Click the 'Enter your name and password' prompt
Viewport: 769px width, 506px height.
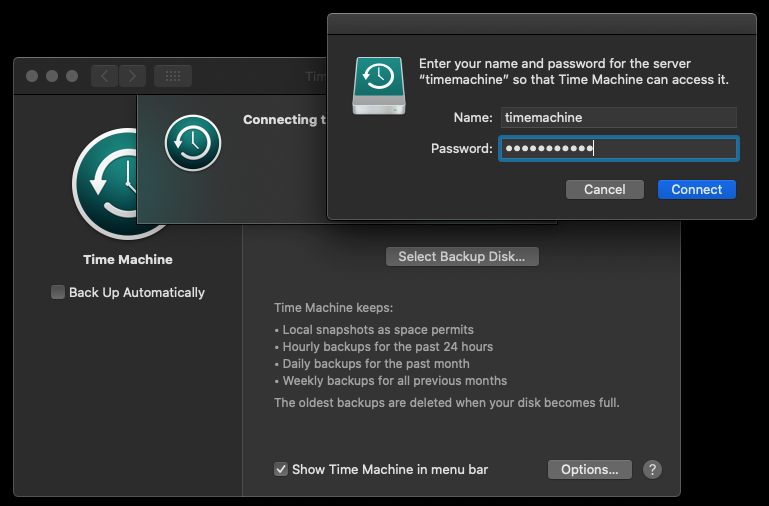[573, 72]
